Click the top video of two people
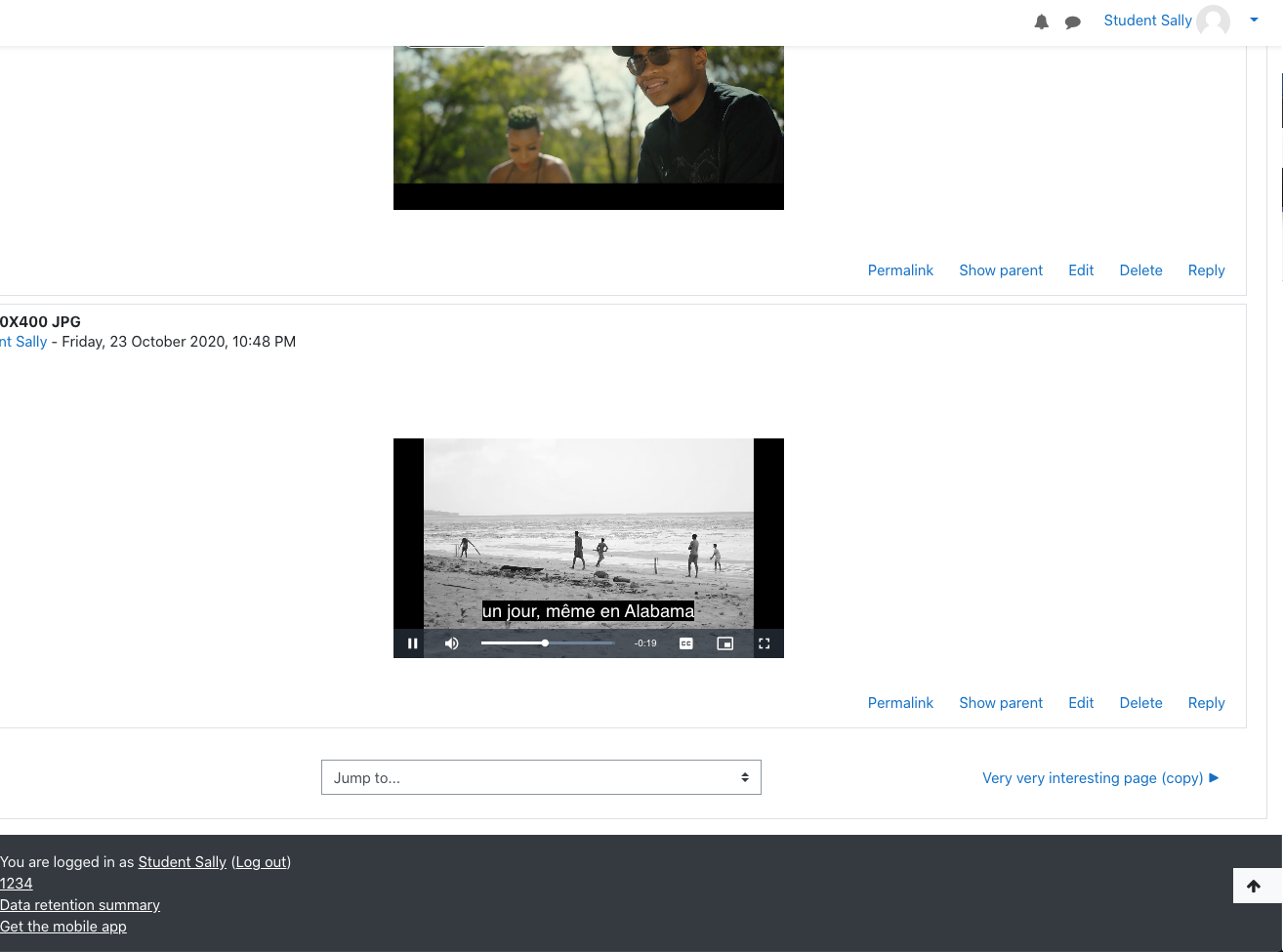 (x=589, y=127)
